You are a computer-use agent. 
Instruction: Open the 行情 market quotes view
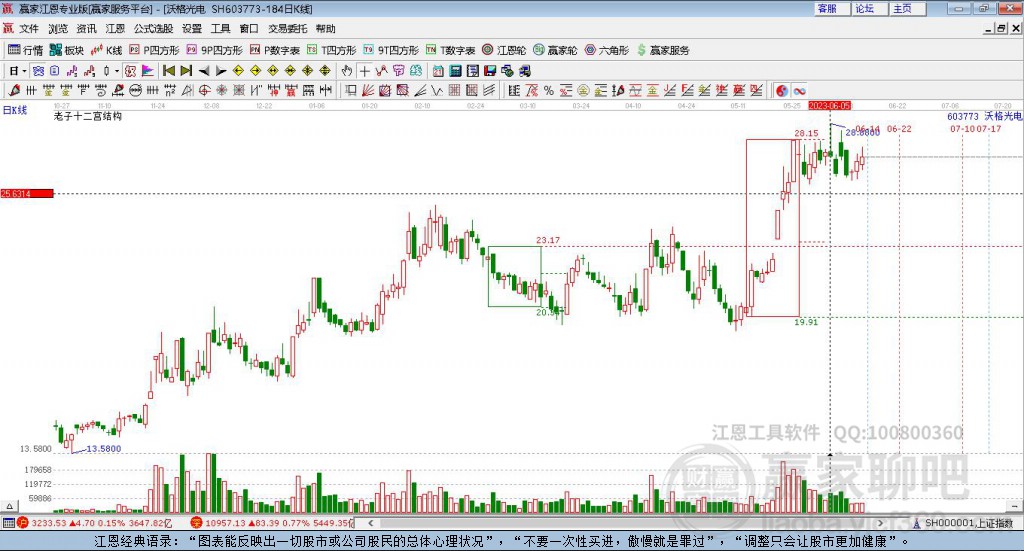click(25, 50)
